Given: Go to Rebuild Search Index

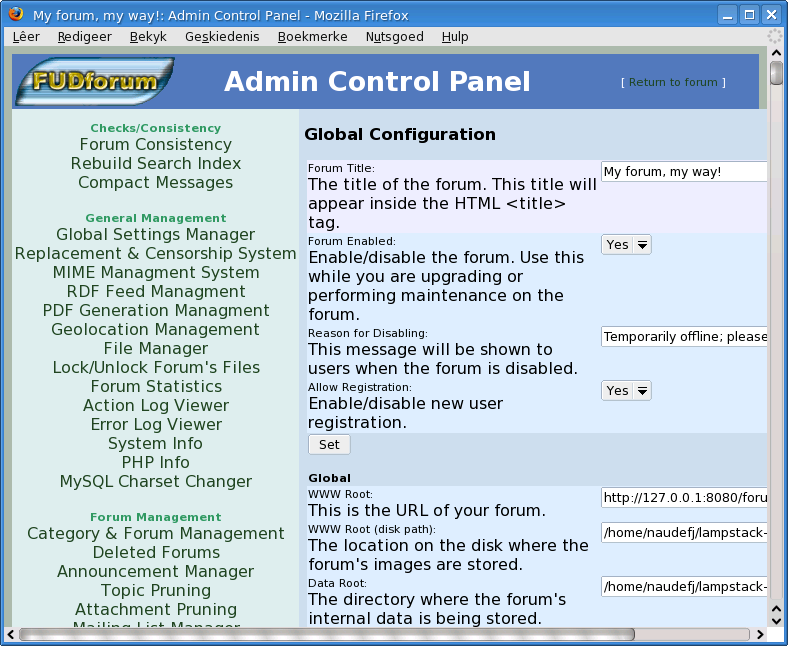Looking at the screenshot, I should (155, 163).
